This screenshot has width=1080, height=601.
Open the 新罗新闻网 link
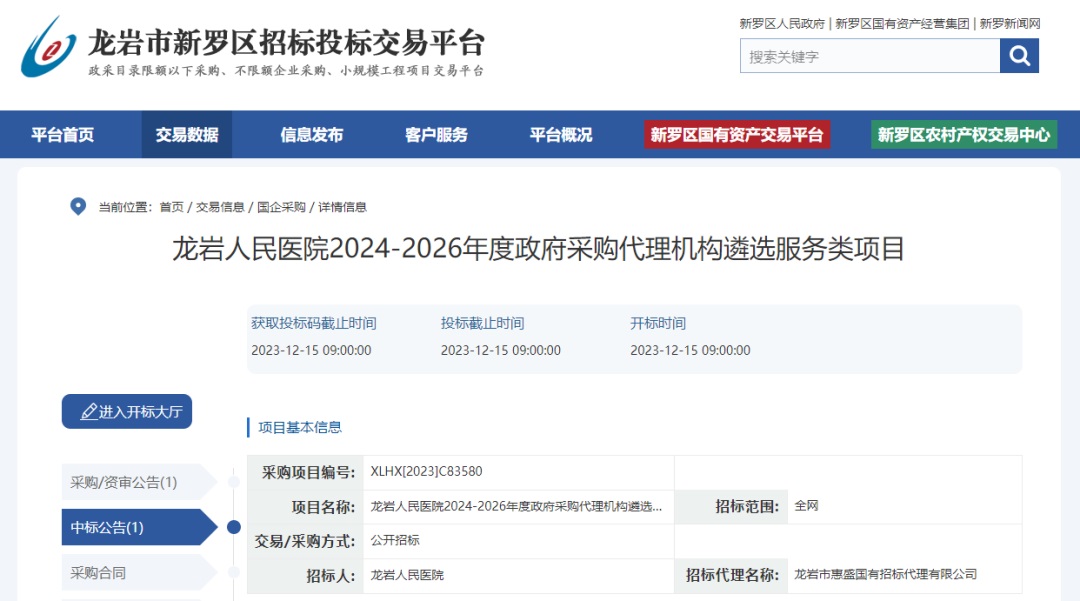pyautogui.click(x=1010, y=23)
